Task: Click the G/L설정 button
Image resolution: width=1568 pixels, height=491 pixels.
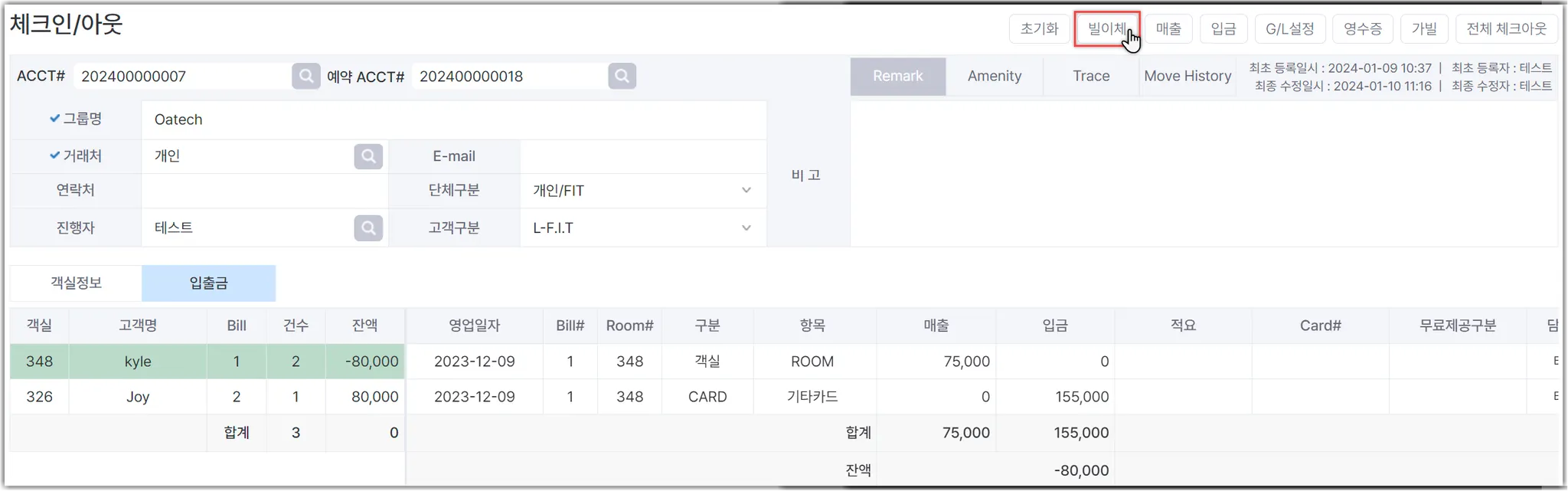Action: pos(1289,29)
